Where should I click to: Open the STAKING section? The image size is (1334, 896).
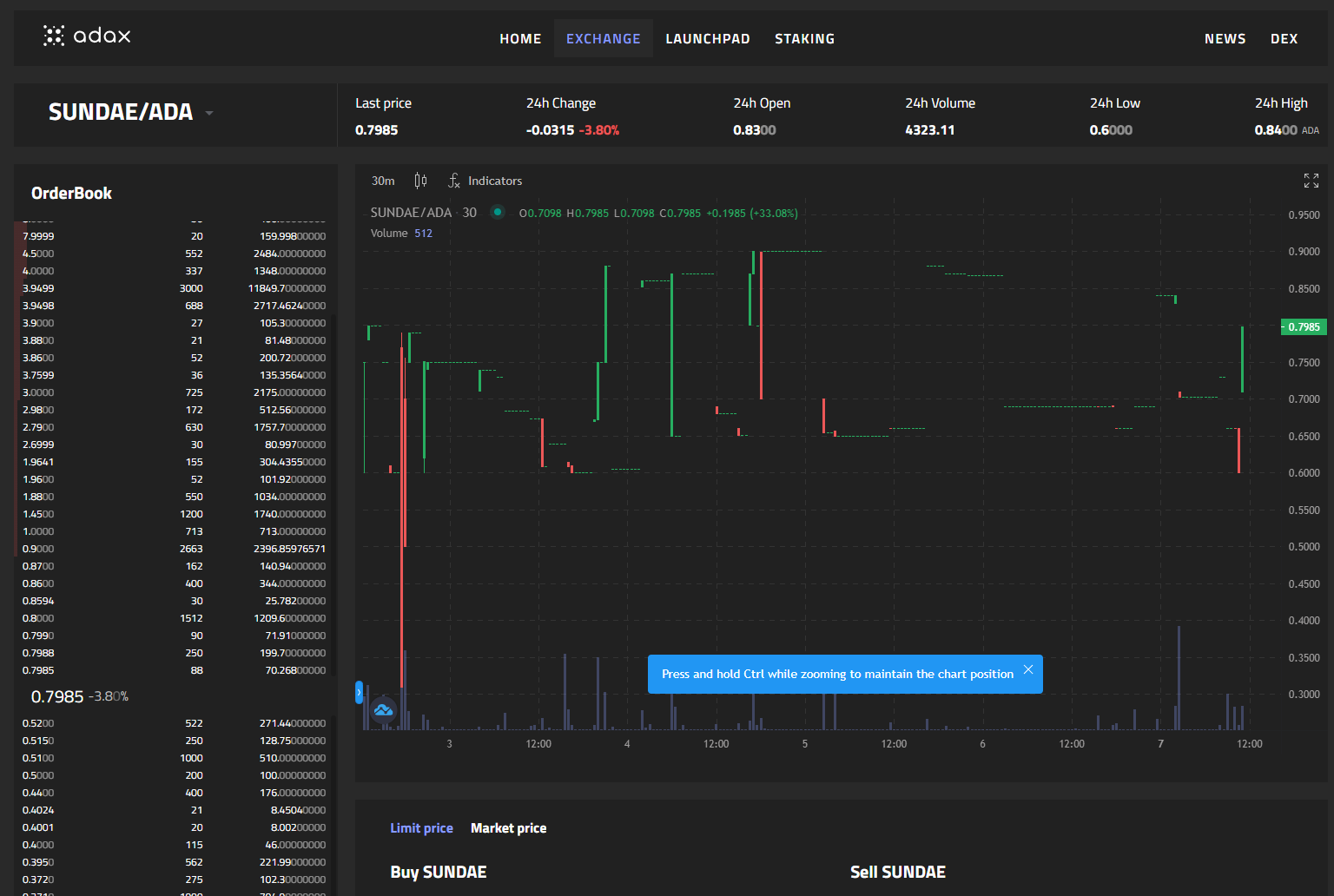click(804, 39)
